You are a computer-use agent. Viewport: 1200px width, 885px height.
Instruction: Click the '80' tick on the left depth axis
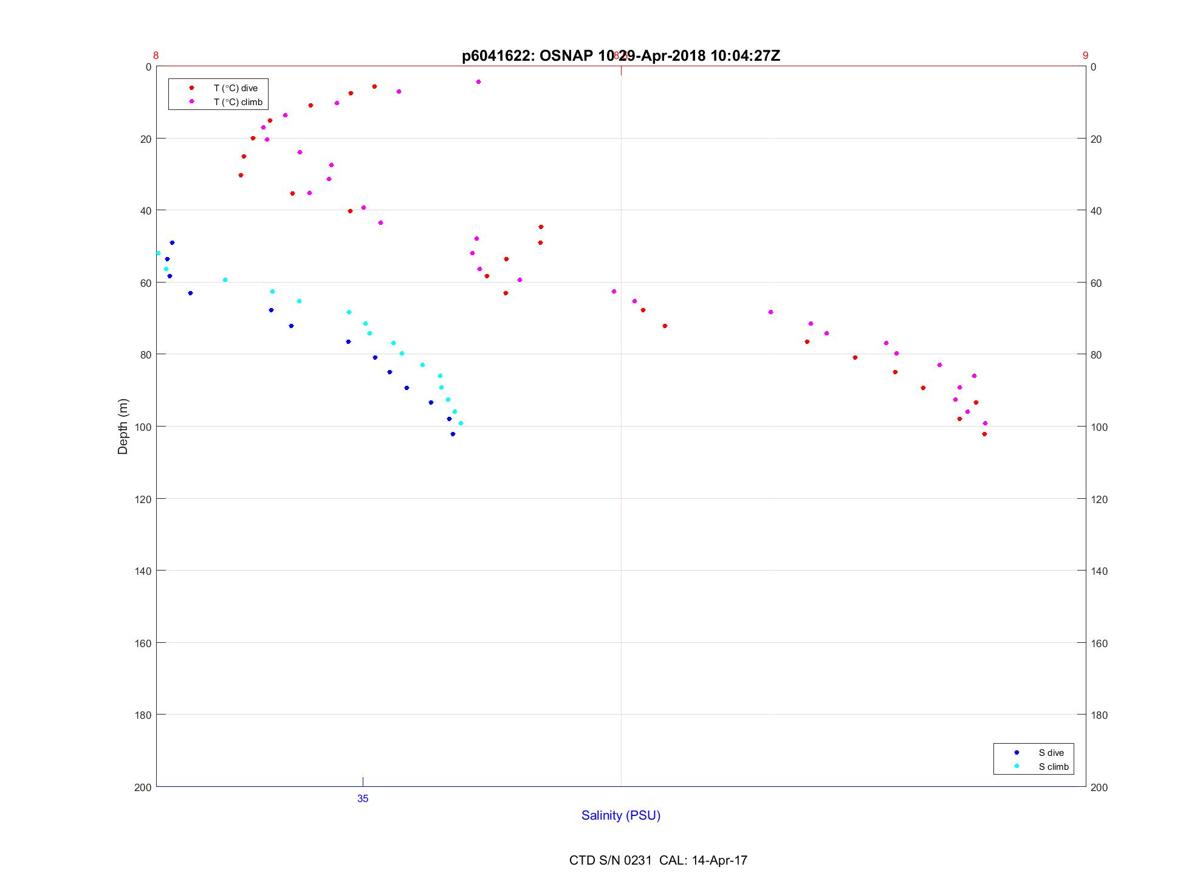145,355
